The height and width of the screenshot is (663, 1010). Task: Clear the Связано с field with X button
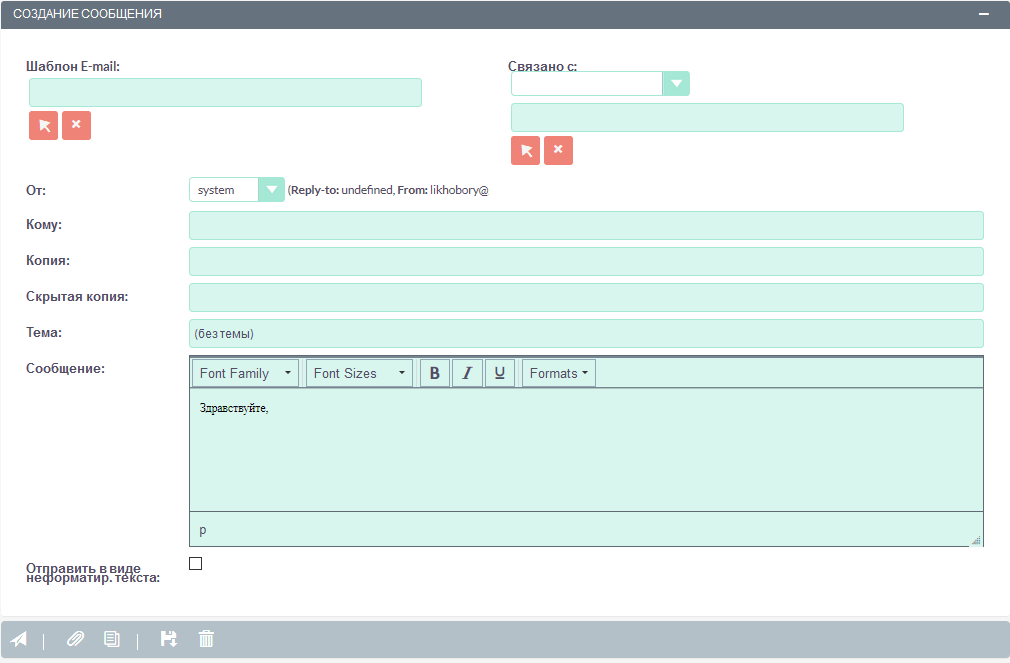tap(558, 150)
